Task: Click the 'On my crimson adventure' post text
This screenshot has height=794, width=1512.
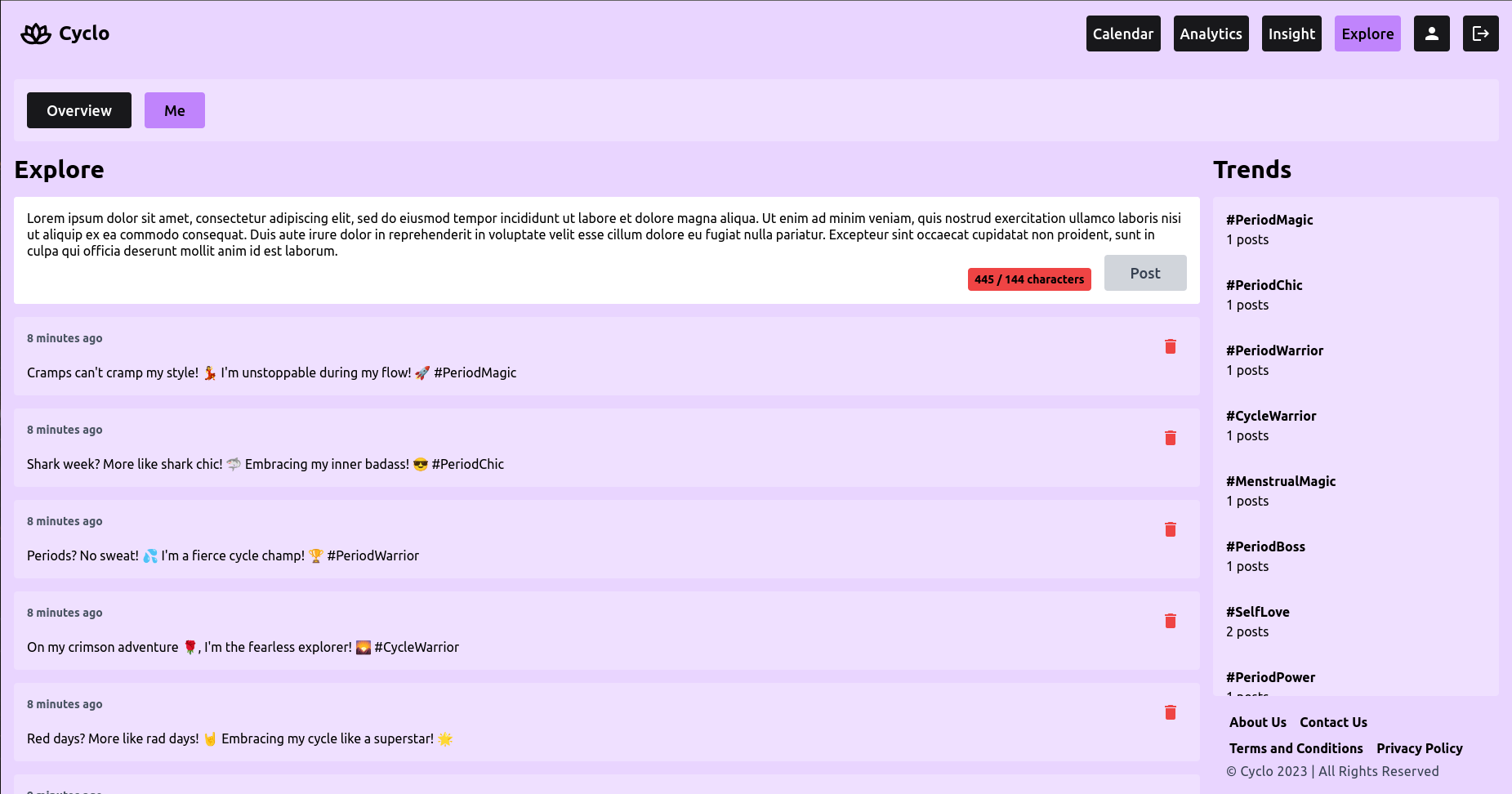Action: point(243,647)
